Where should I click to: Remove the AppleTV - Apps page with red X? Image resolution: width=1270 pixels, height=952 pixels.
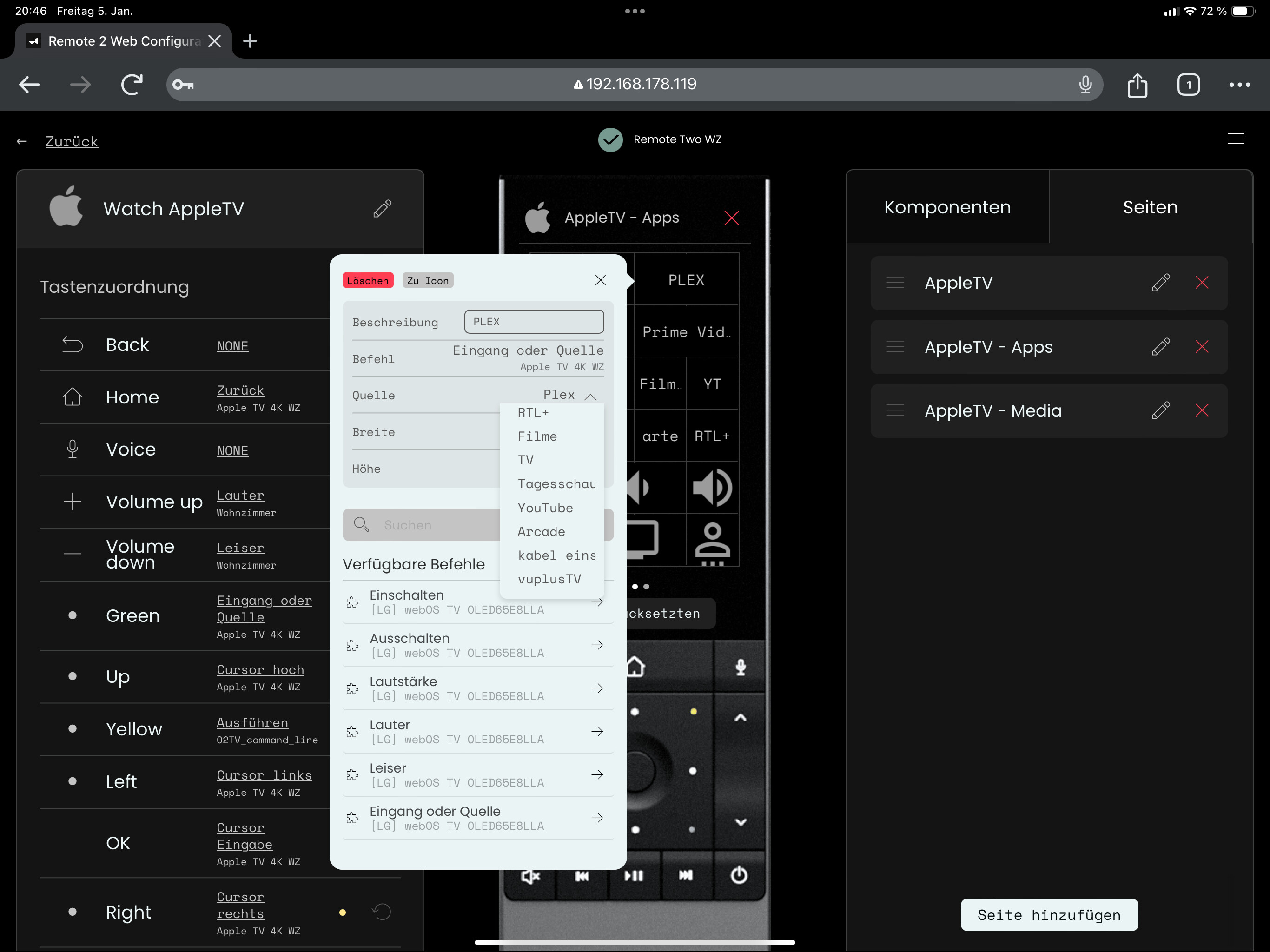pyautogui.click(x=731, y=218)
